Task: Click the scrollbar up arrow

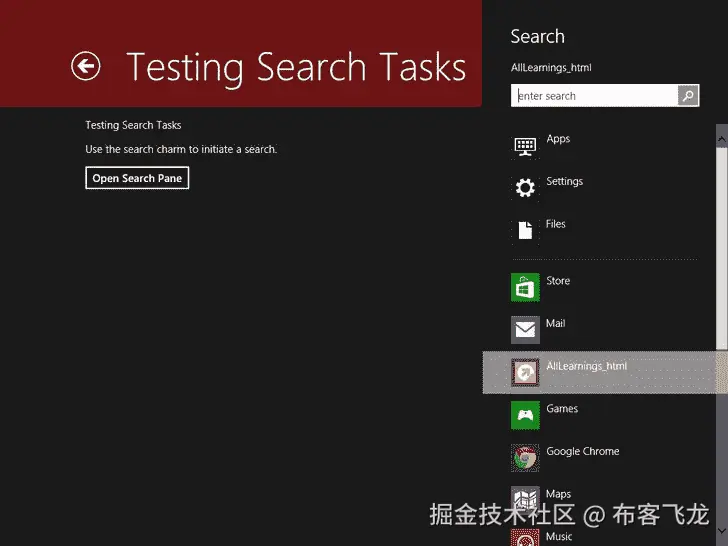Action: click(722, 138)
